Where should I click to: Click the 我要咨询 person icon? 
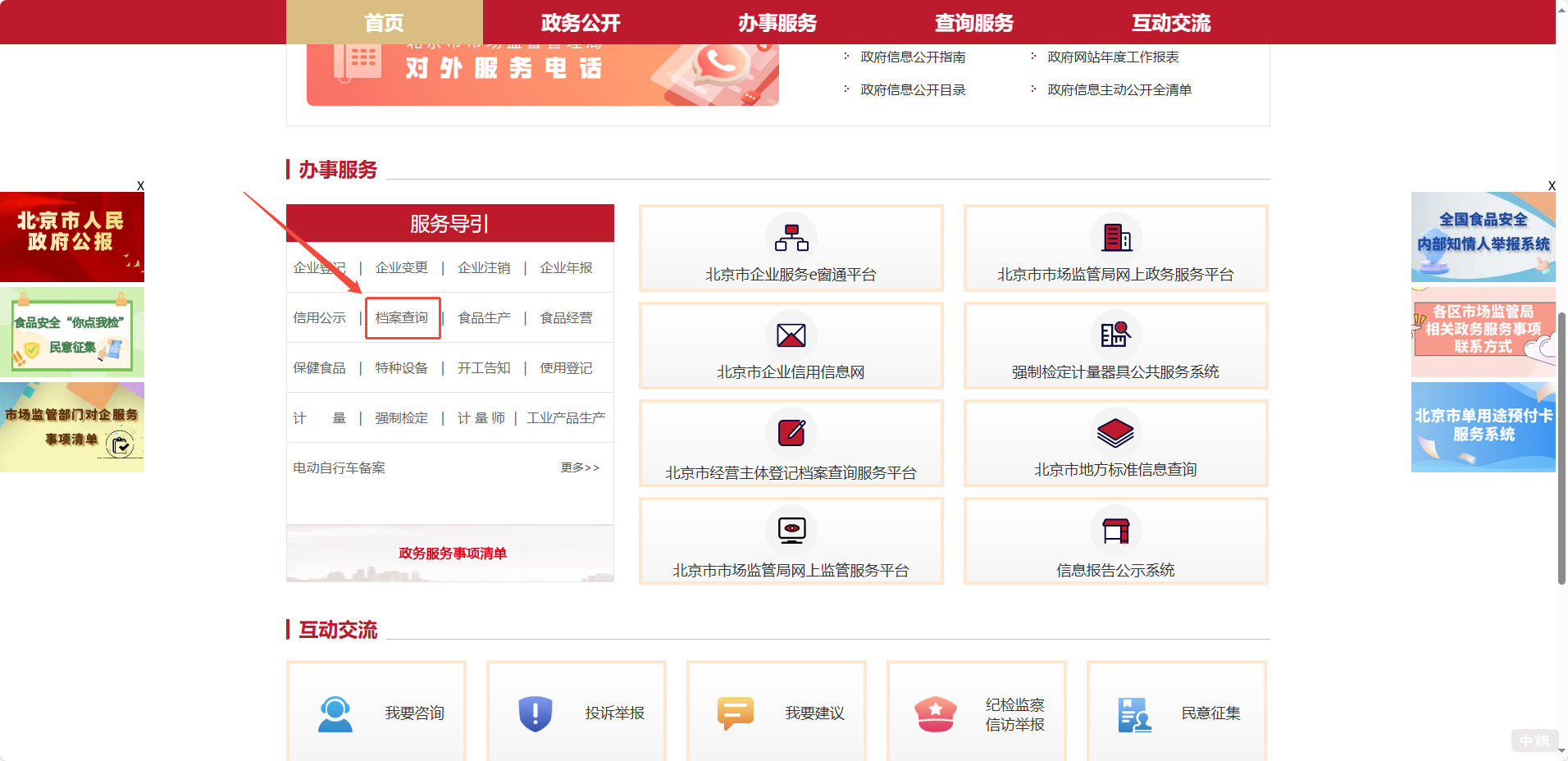[335, 713]
